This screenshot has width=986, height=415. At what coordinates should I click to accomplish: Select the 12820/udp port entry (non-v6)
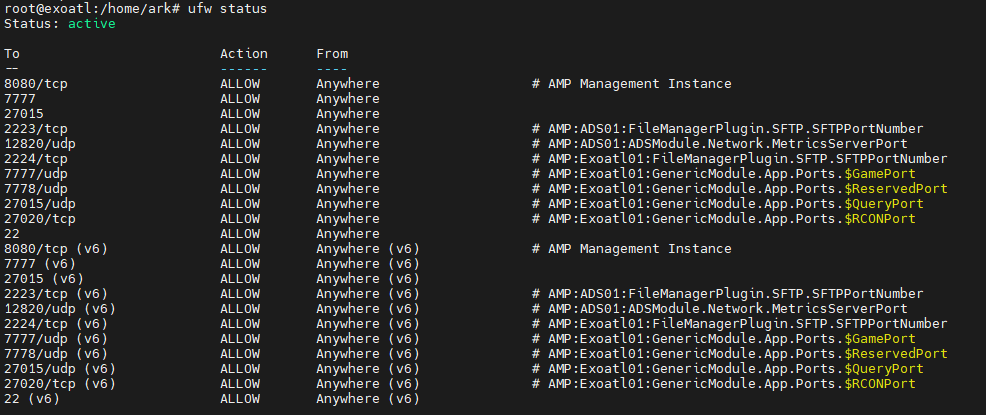coord(40,143)
